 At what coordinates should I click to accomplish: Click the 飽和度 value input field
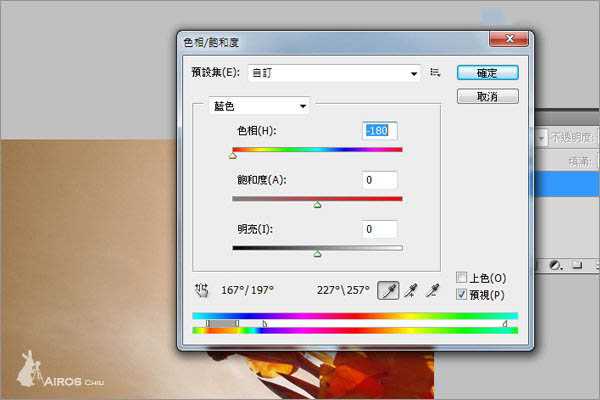(x=380, y=180)
